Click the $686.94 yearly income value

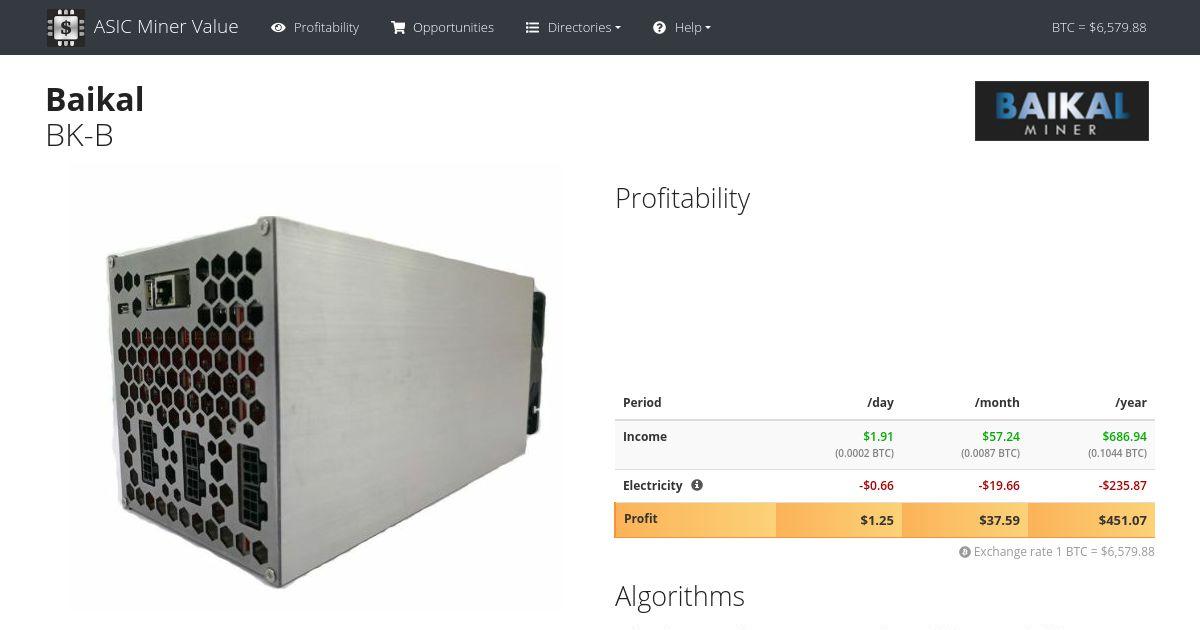tap(1125, 437)
